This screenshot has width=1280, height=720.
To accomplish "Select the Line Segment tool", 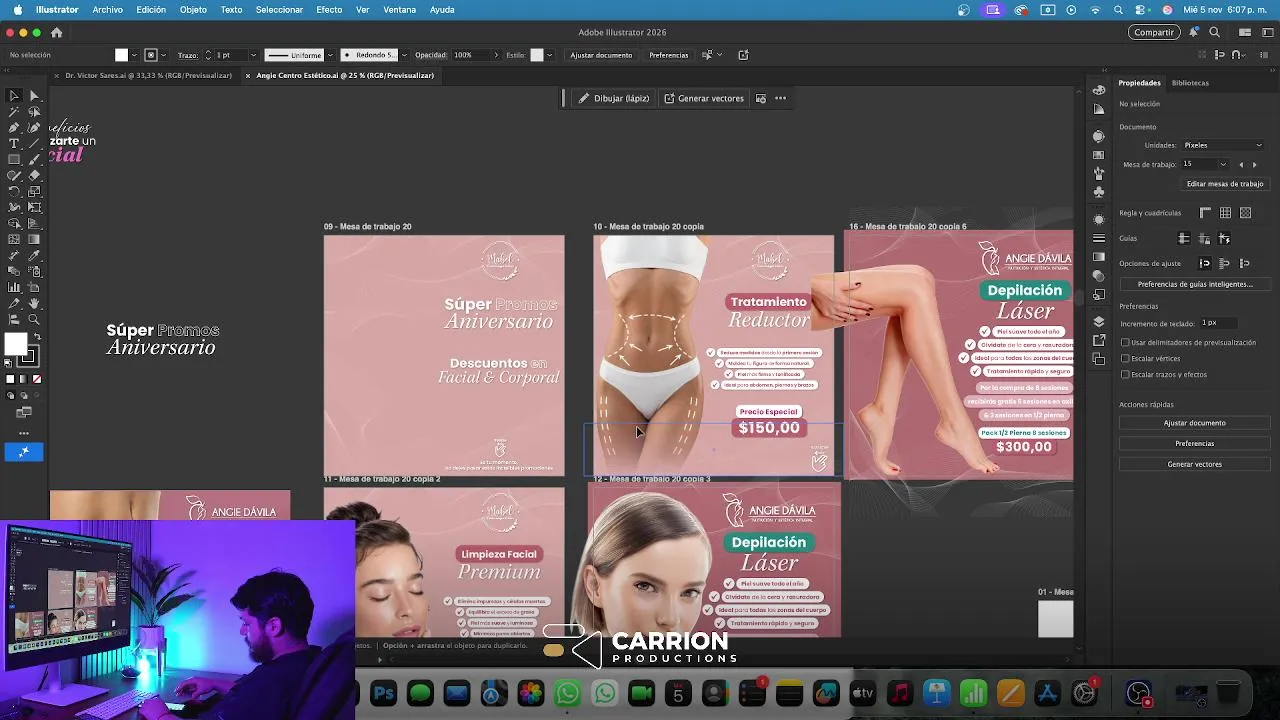I will coord(34,143).
